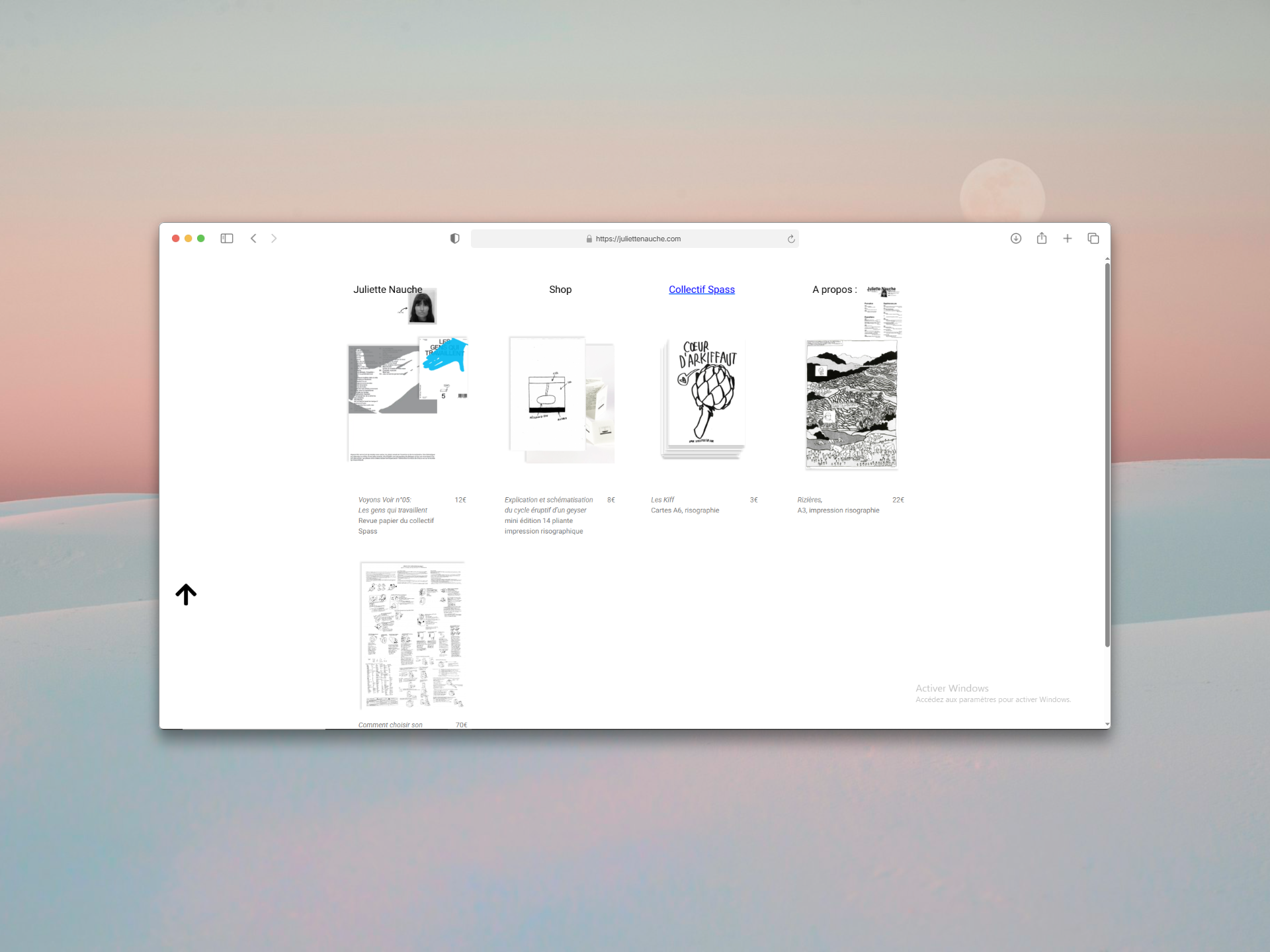Show tab overview icon
Viewport: 1270px width, 952px height.
click(x=1093, y=239)
